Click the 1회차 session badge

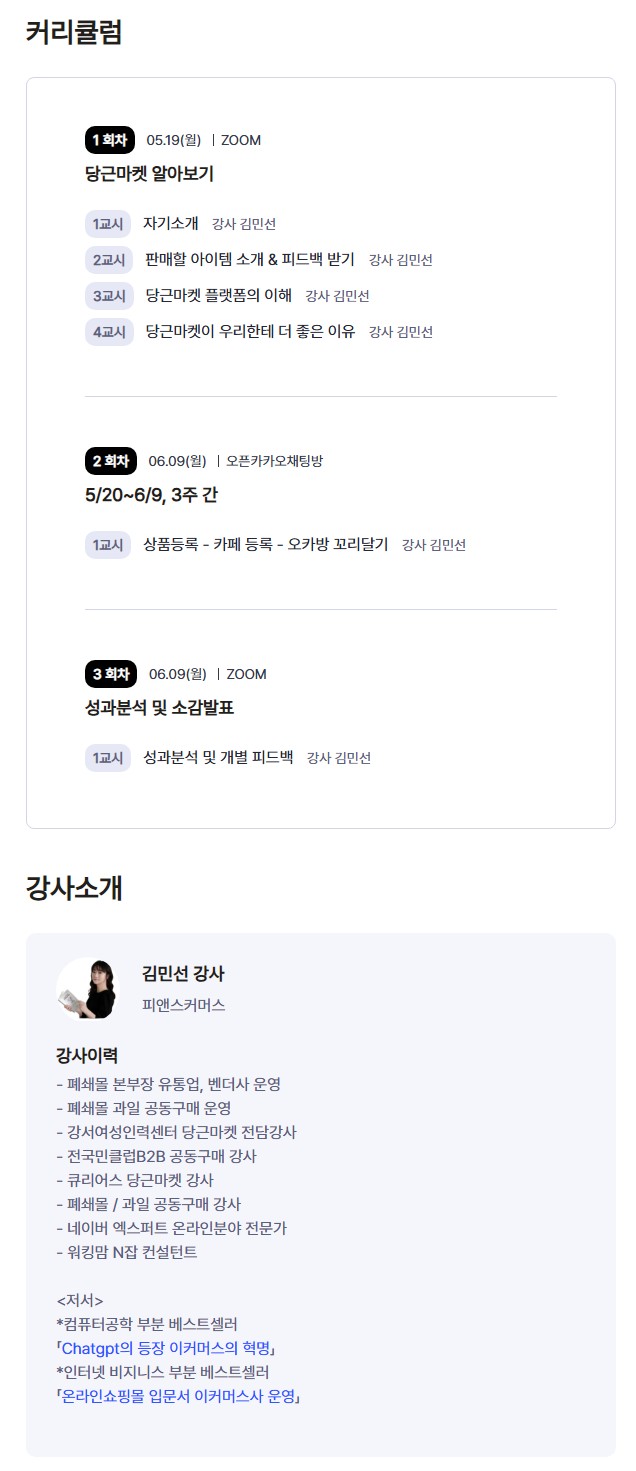[109, 140]
